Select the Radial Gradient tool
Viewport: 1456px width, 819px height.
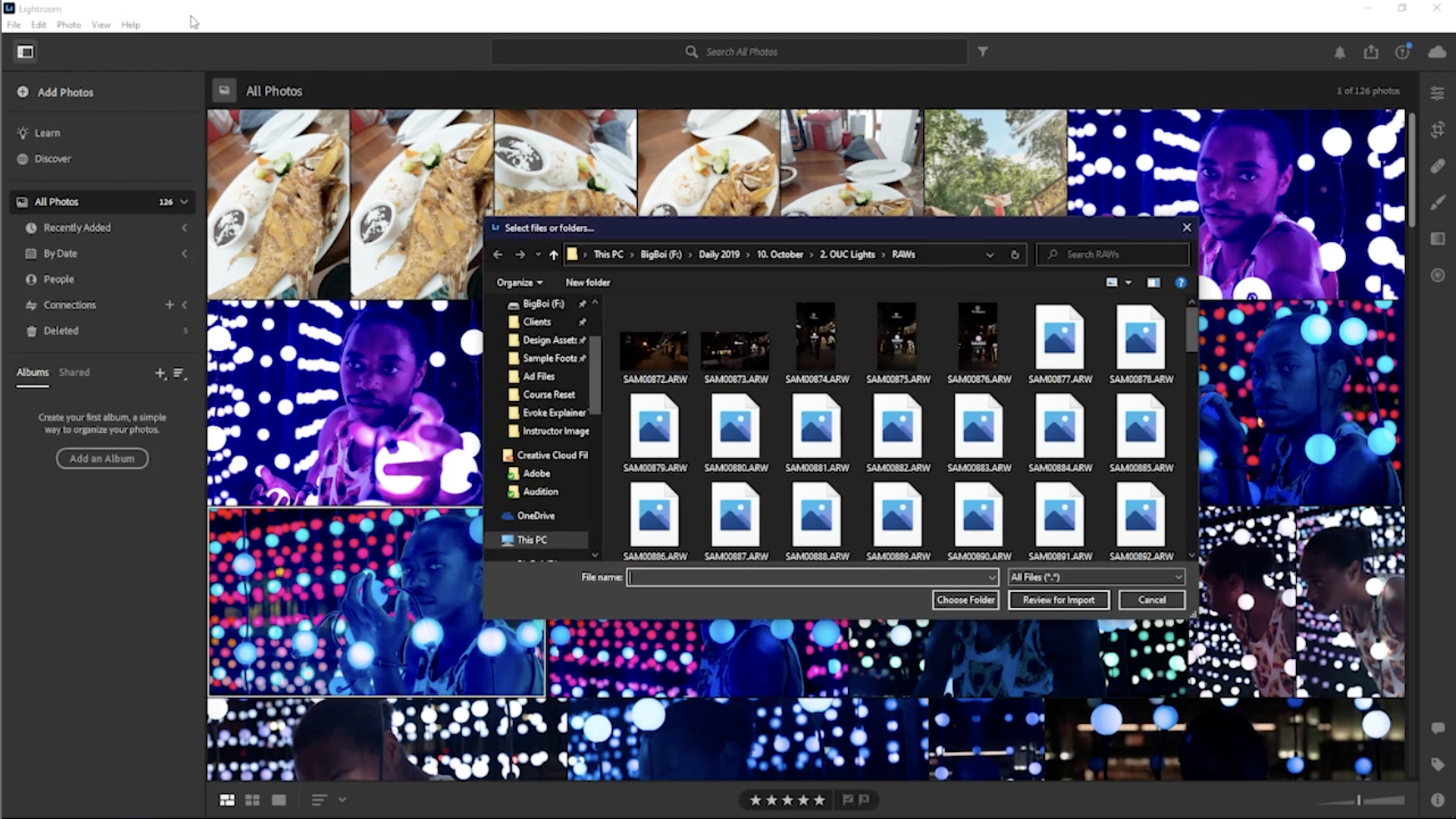[x=1438, y=275]
